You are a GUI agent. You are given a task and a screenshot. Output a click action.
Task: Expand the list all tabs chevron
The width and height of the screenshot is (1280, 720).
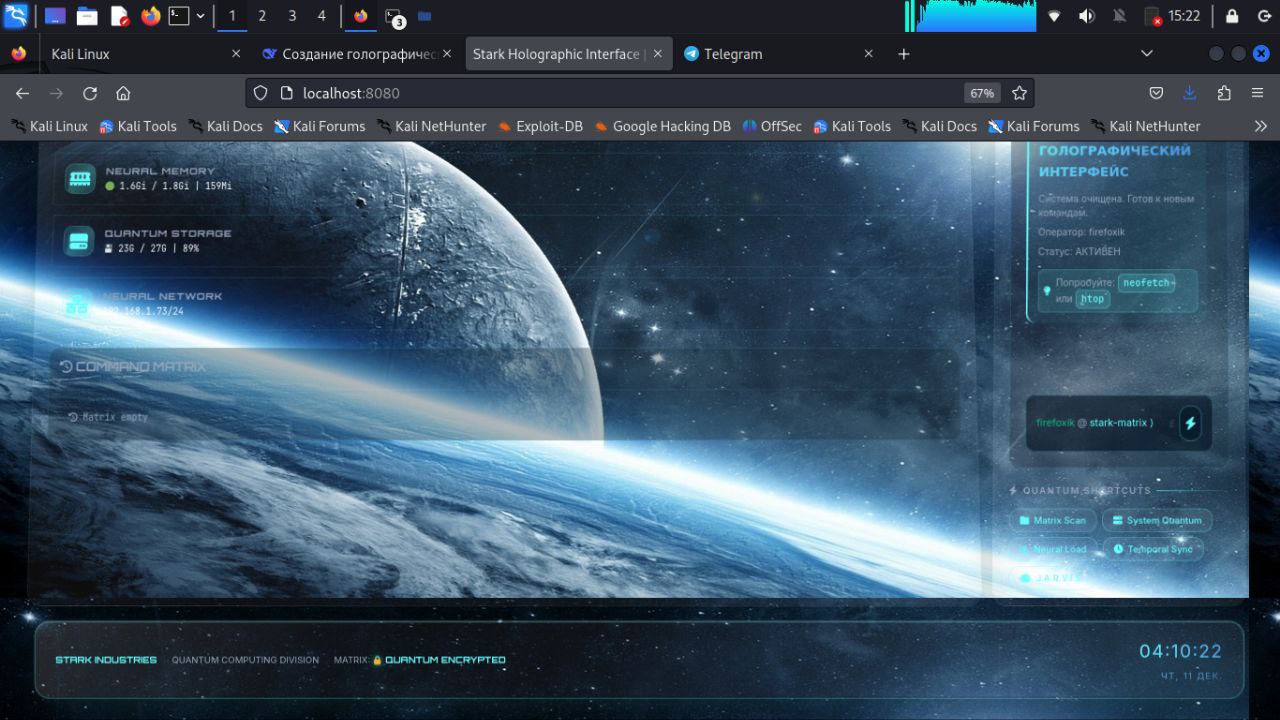1147,54
